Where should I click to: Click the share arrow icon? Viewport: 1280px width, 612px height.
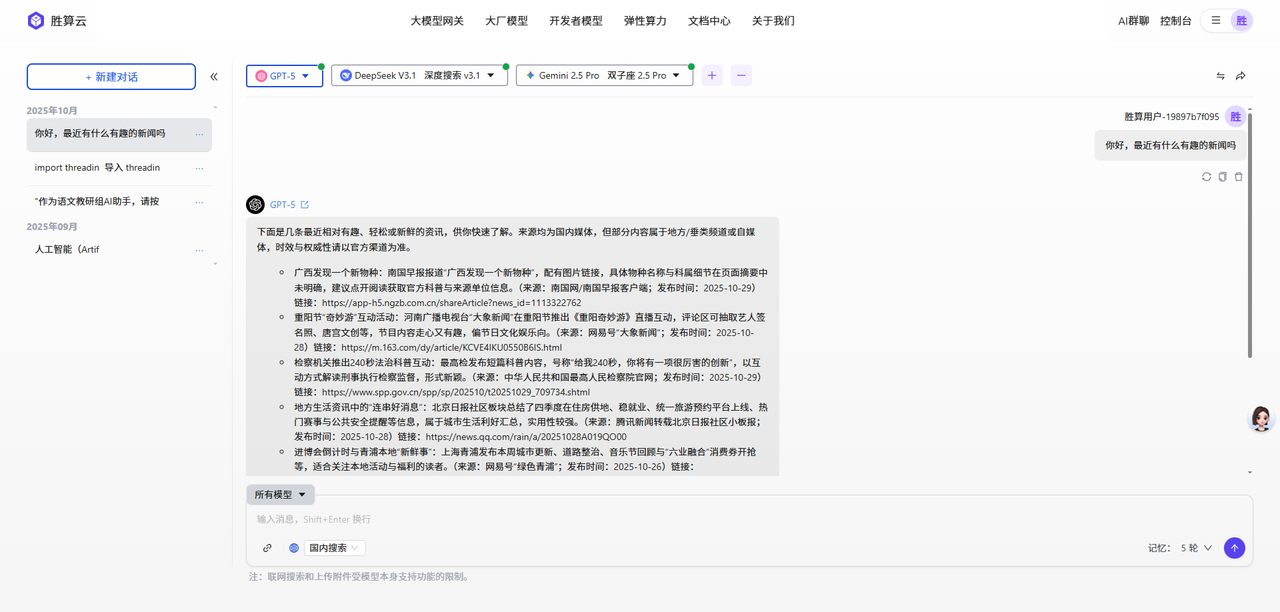[1241, 76]
